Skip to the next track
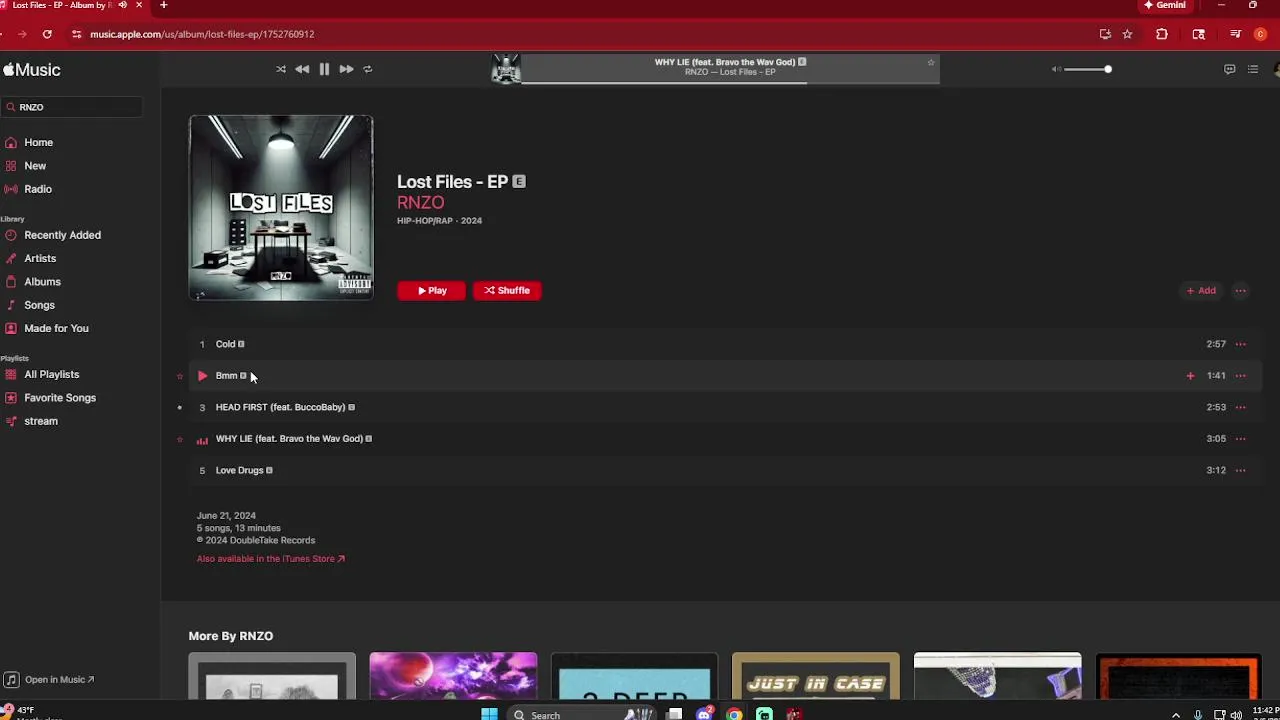The image size is (1280, 720). (346, 69)
